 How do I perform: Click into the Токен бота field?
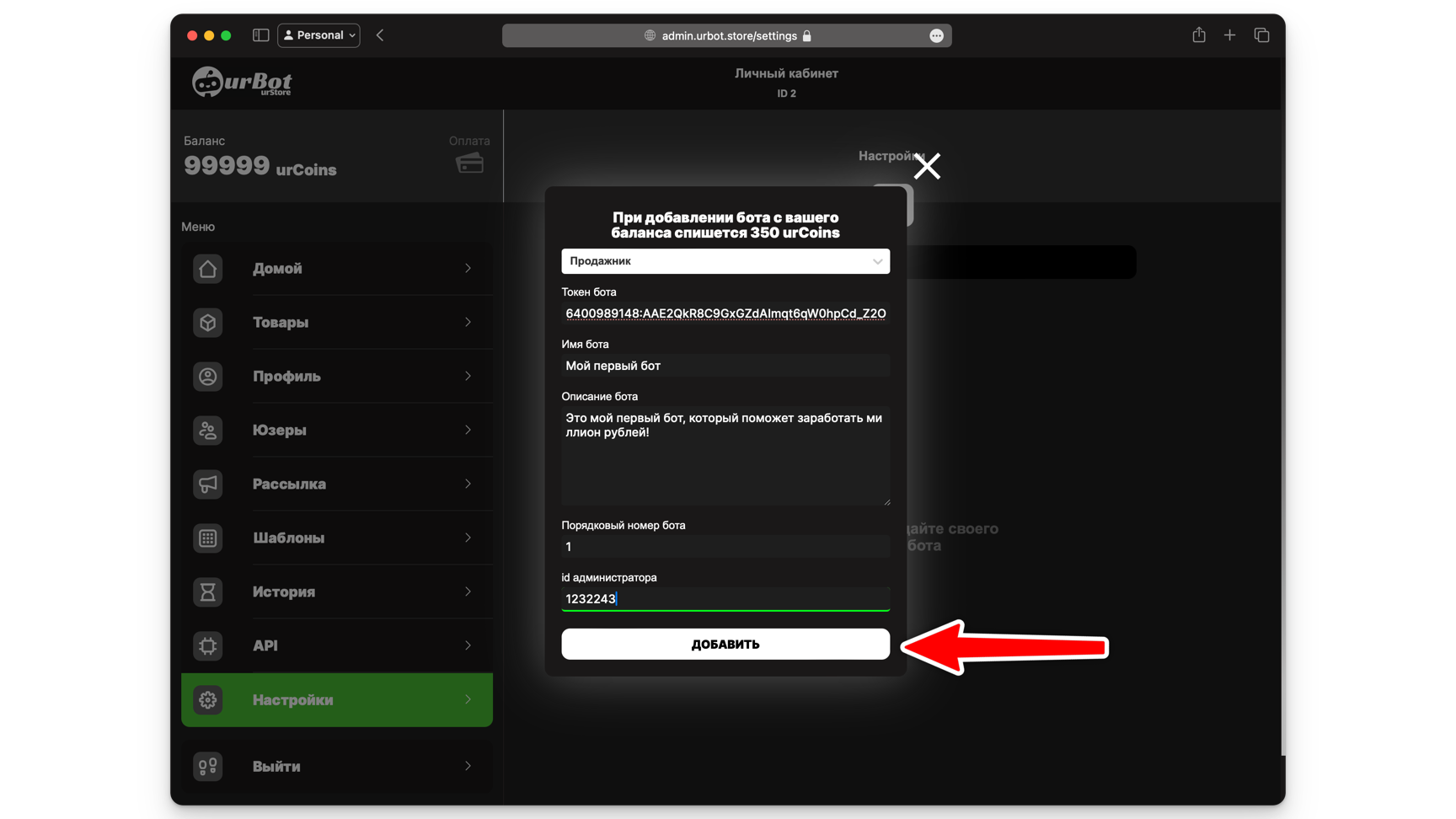click(x=725, y=313)
